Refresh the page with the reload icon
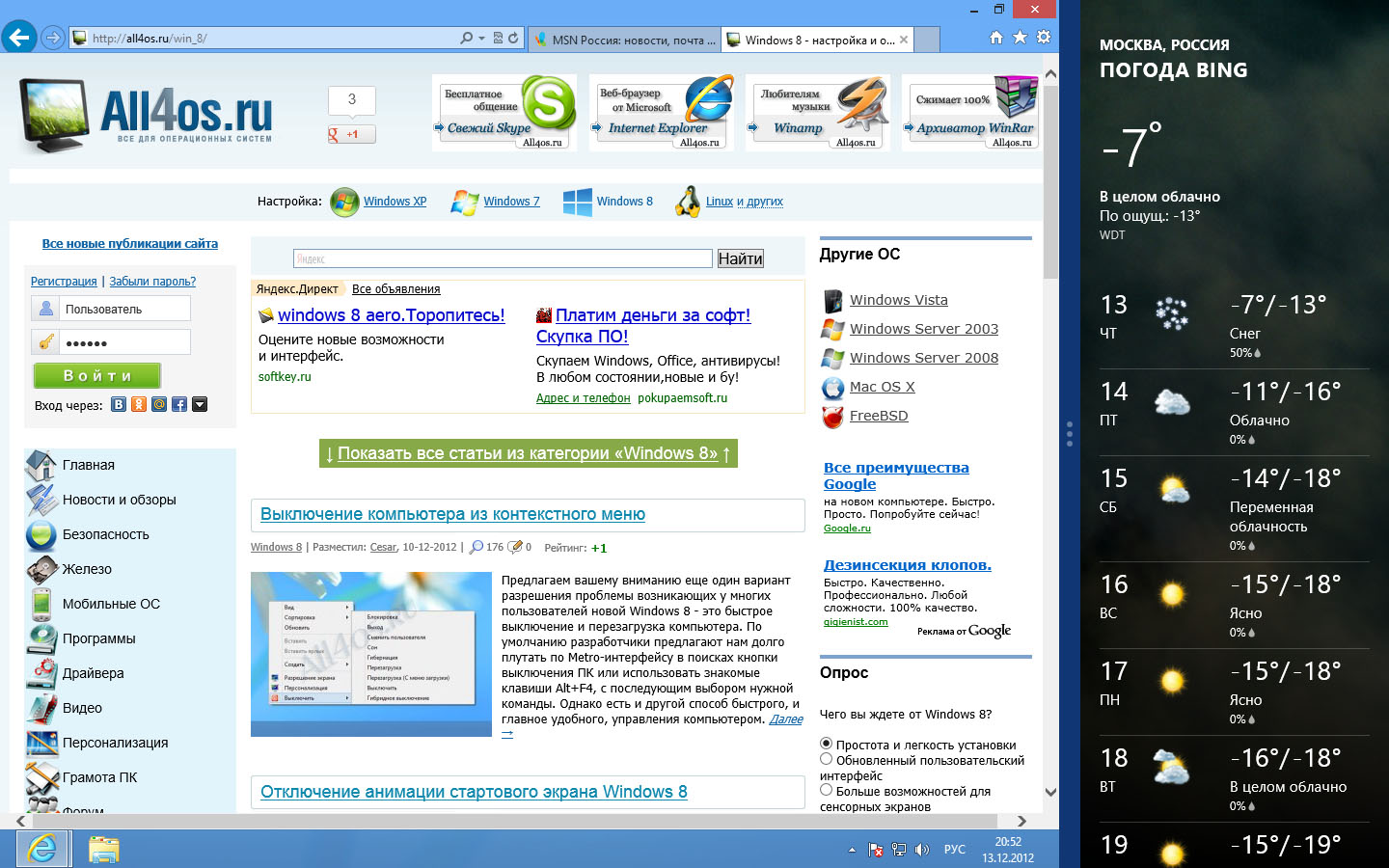This screenshot has height=868, width=1389. tap(513, 39)
